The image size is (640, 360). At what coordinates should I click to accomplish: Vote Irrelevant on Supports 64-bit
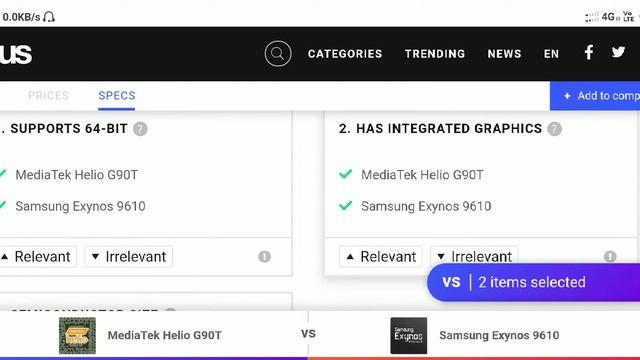129,257
